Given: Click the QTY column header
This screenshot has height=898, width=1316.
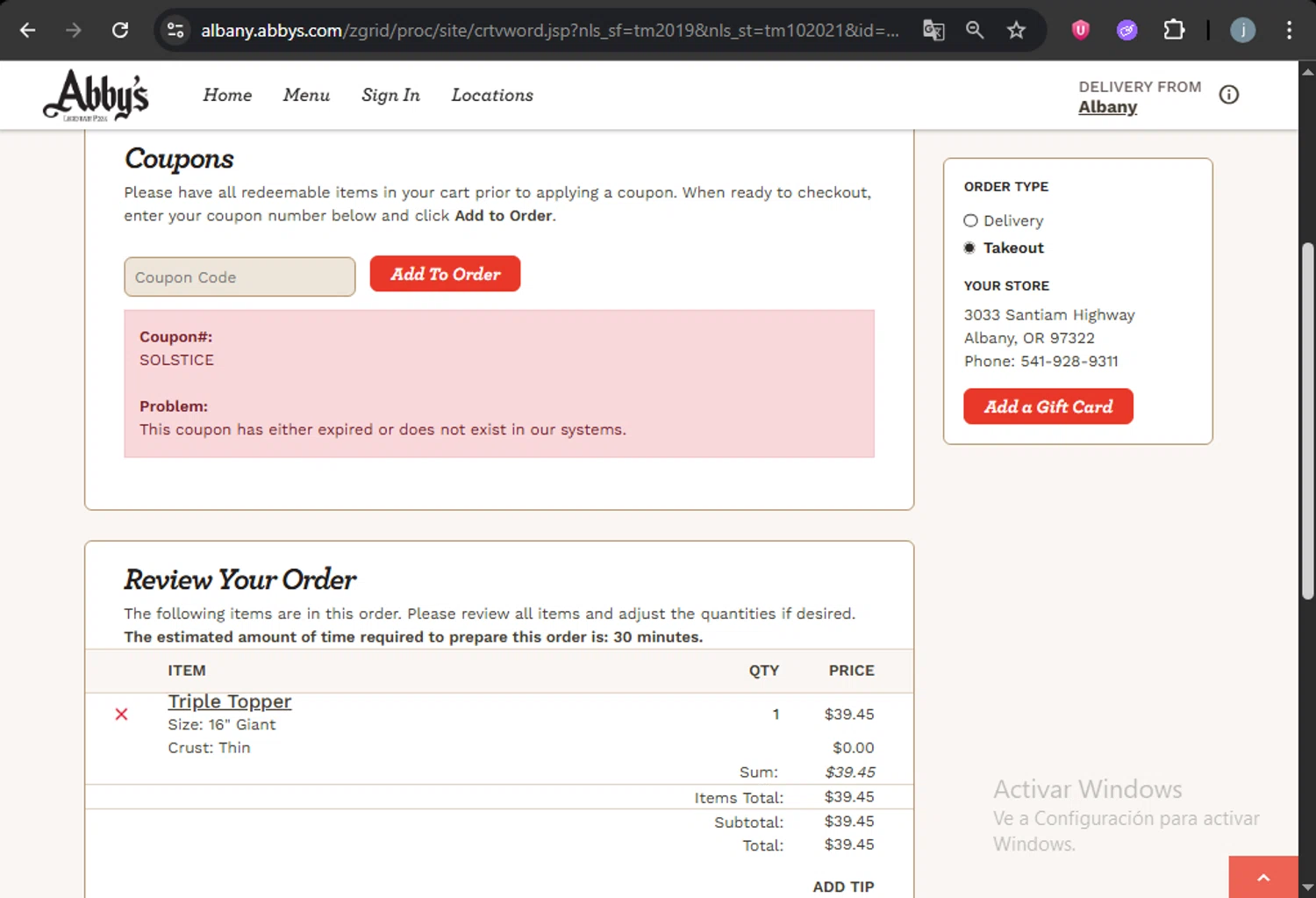Looking at the screenshot, I should coord(763,671).
